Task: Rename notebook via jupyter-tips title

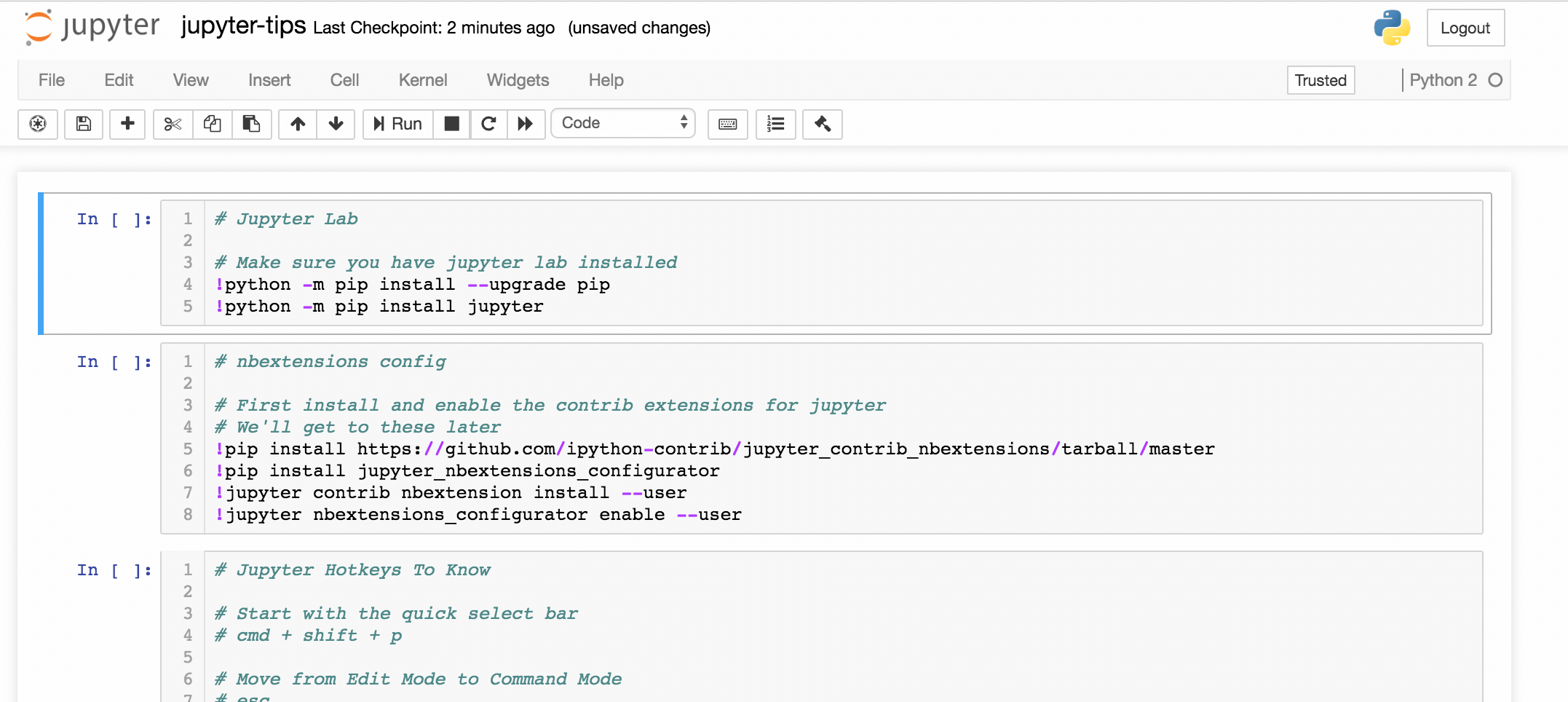Action: click(243, 25)
